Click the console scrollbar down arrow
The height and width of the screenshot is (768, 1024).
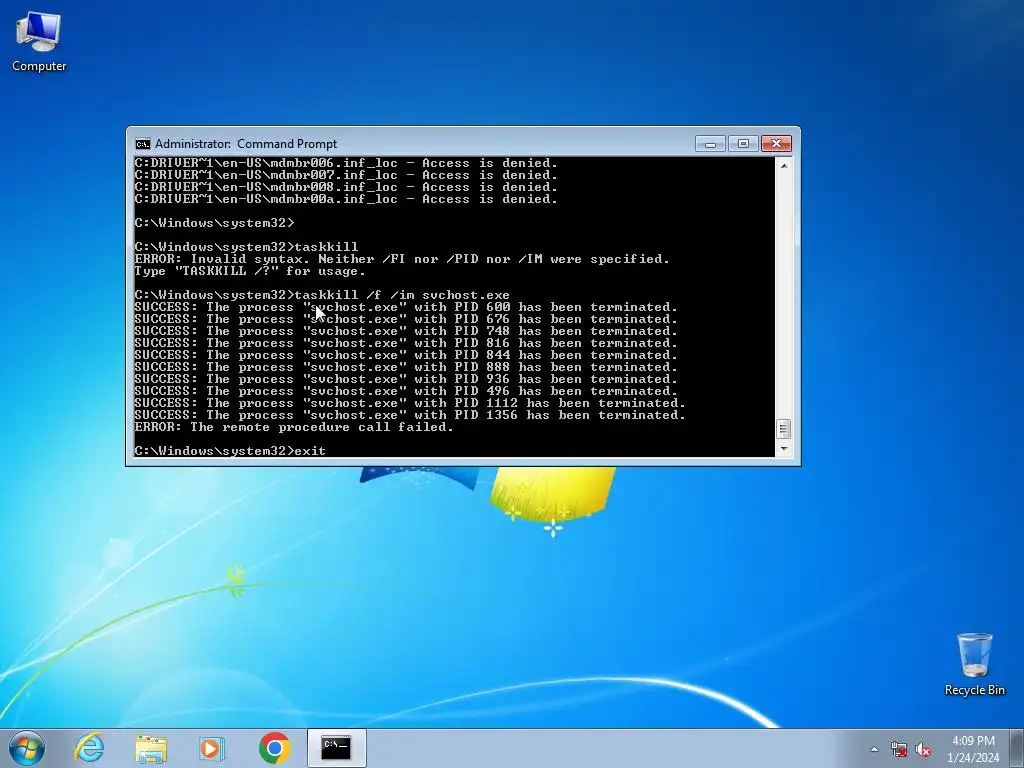[784, 449]
